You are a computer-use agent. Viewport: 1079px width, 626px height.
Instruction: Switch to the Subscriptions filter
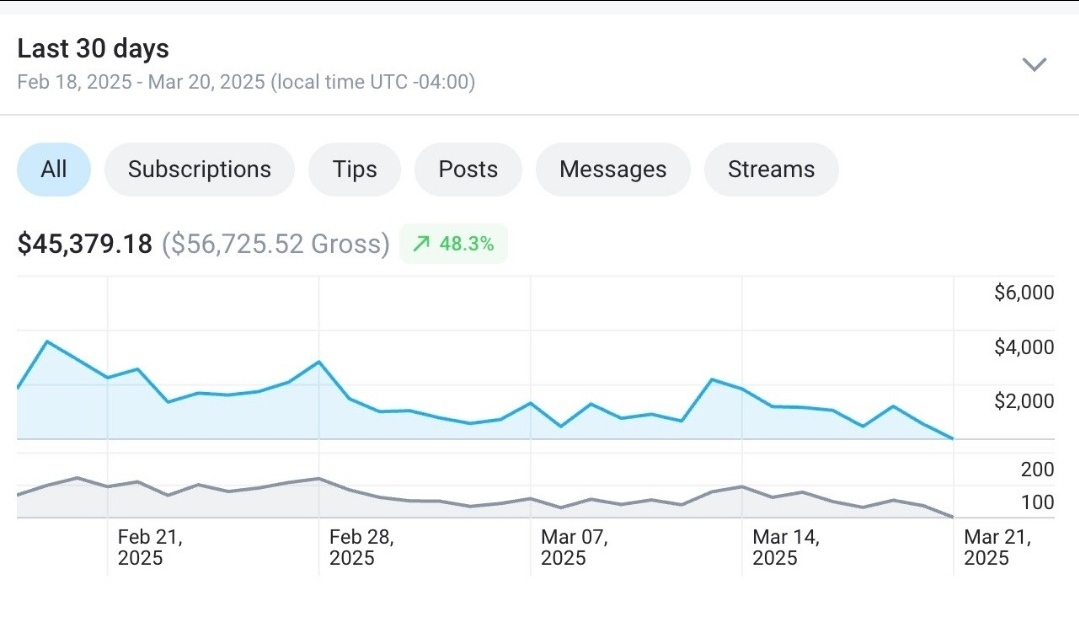pos(200,169)
